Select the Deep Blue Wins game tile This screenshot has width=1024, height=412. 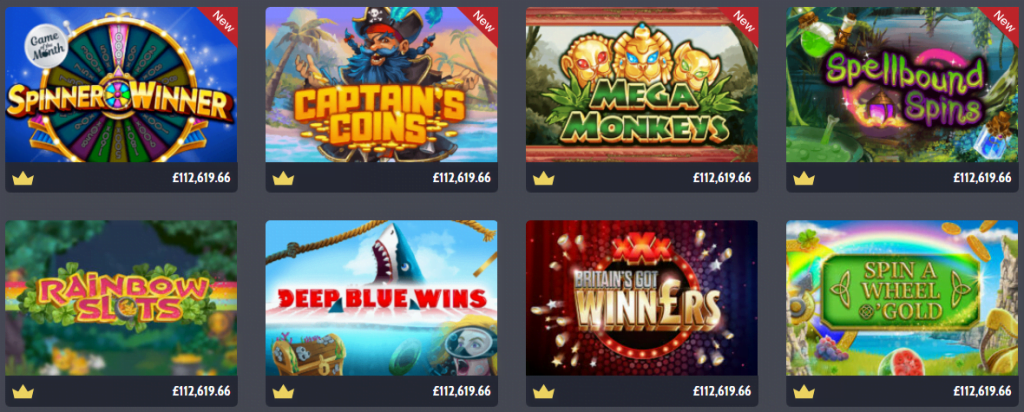pyautogui.click(x=381, y=298)
